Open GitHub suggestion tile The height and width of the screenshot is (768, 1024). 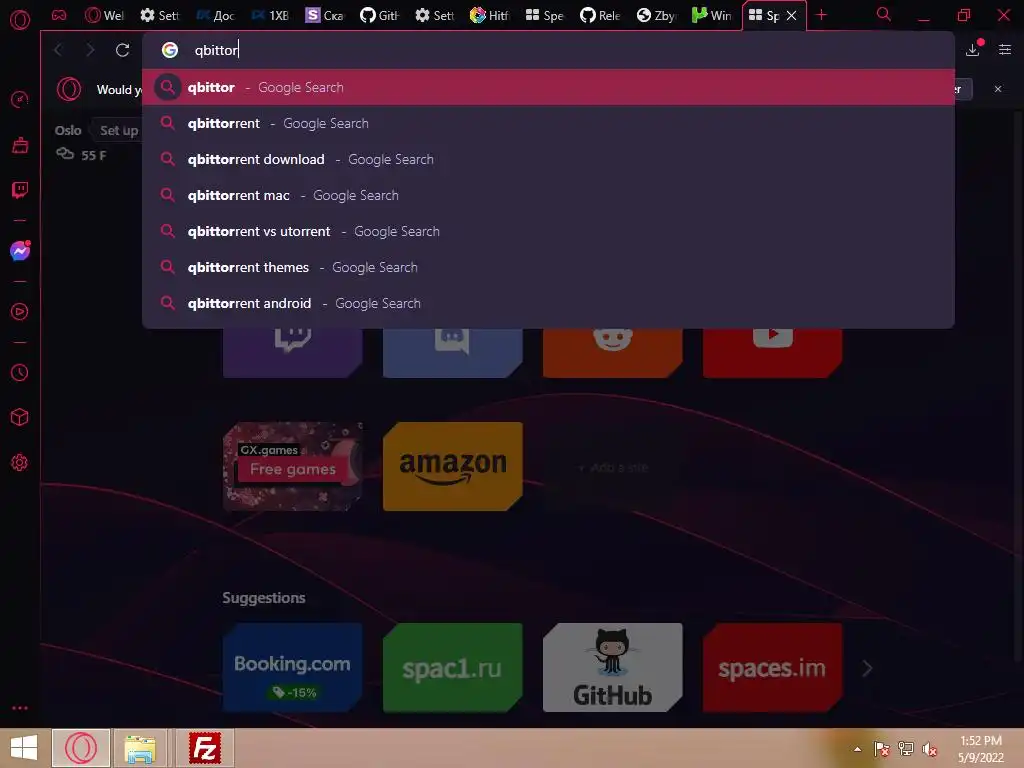(613, 667)
